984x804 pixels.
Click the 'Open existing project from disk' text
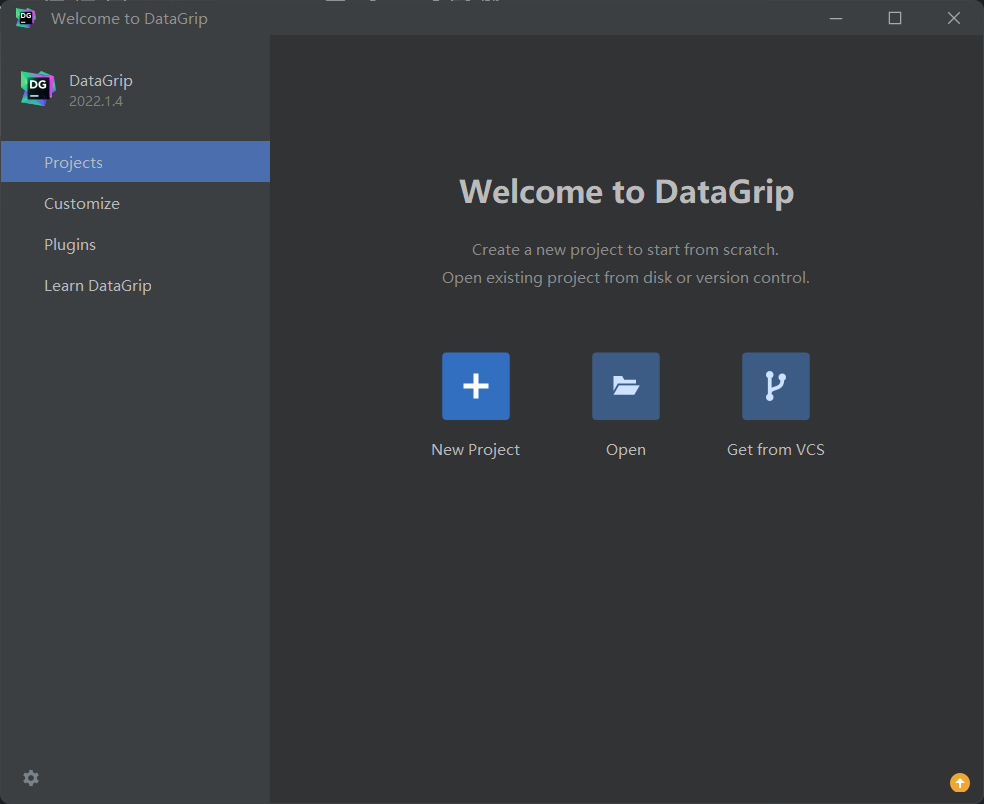point(626,277)
